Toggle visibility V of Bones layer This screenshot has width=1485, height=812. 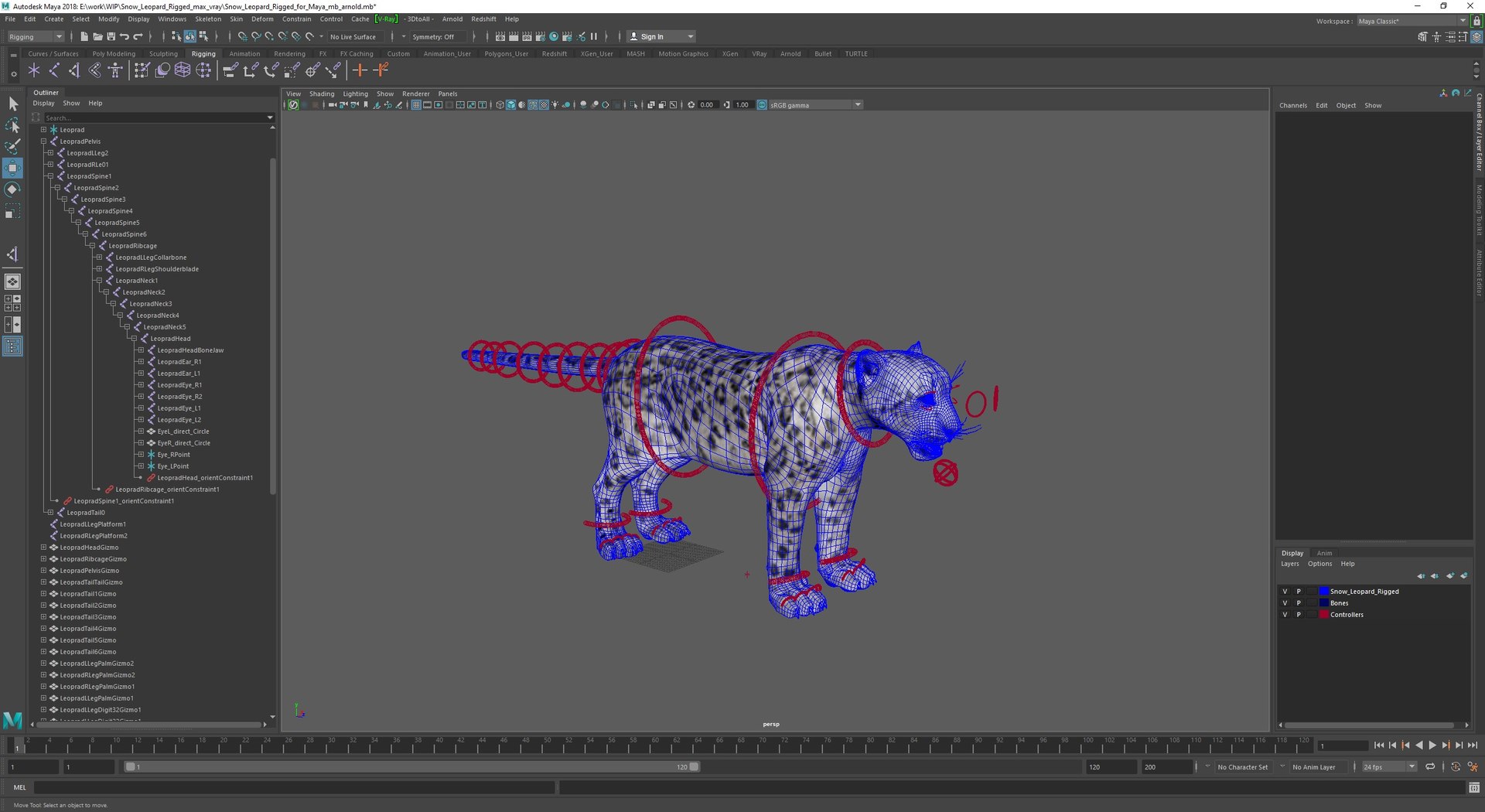pyautogui.click(x=1285, y=603)
